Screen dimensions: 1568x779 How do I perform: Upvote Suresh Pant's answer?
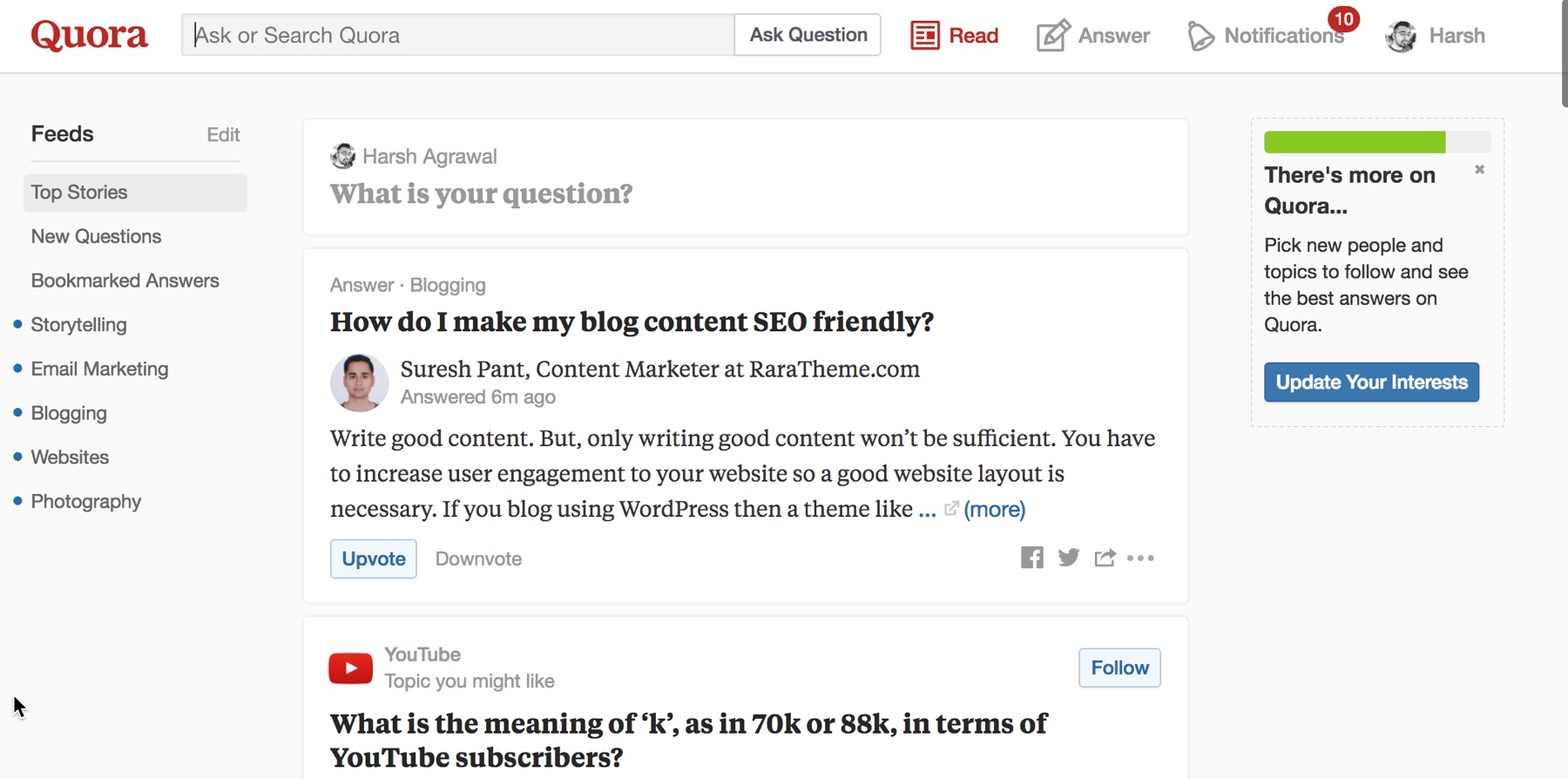373,559
